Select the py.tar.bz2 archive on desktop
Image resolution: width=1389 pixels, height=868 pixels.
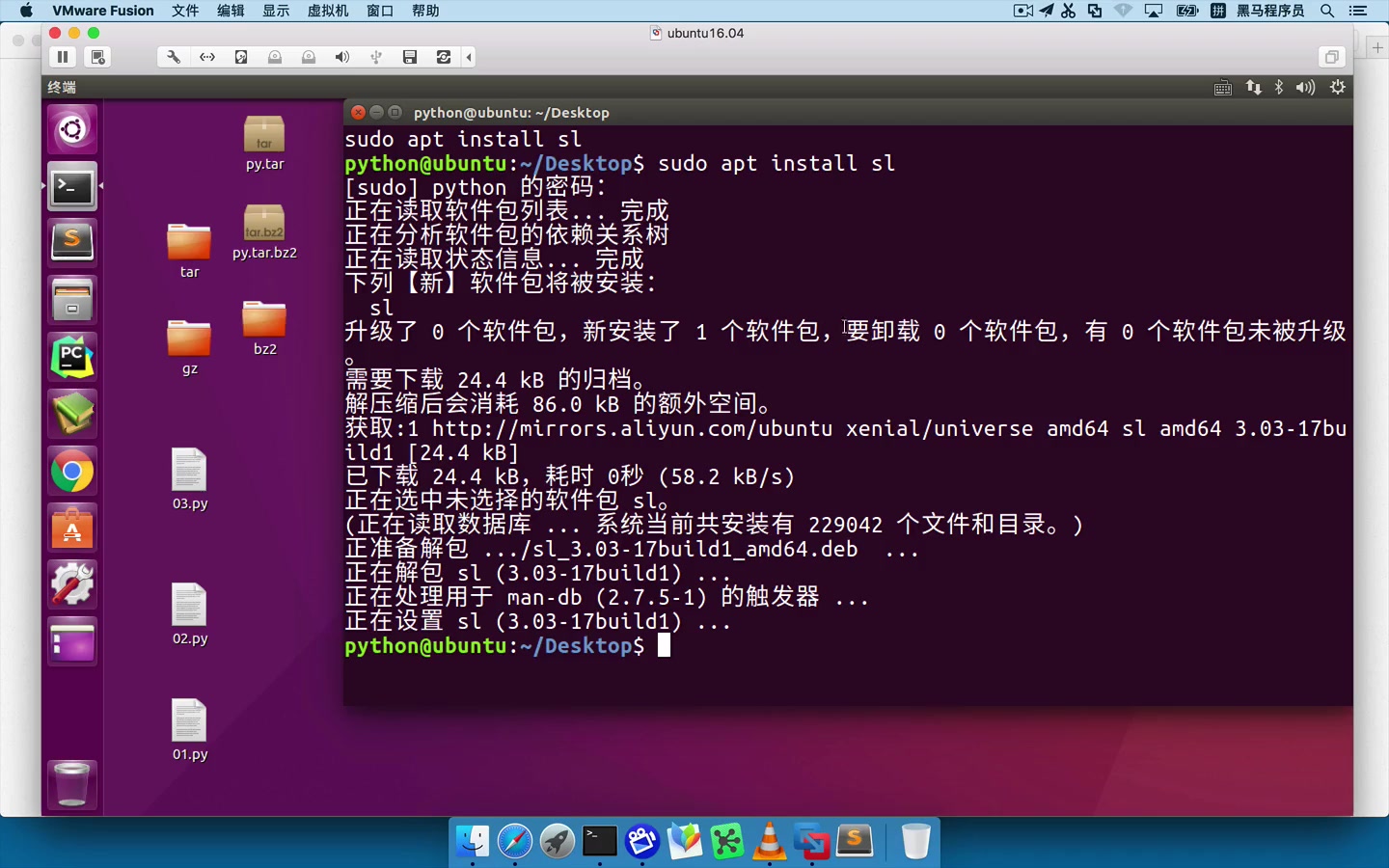[x=264, y=232]
